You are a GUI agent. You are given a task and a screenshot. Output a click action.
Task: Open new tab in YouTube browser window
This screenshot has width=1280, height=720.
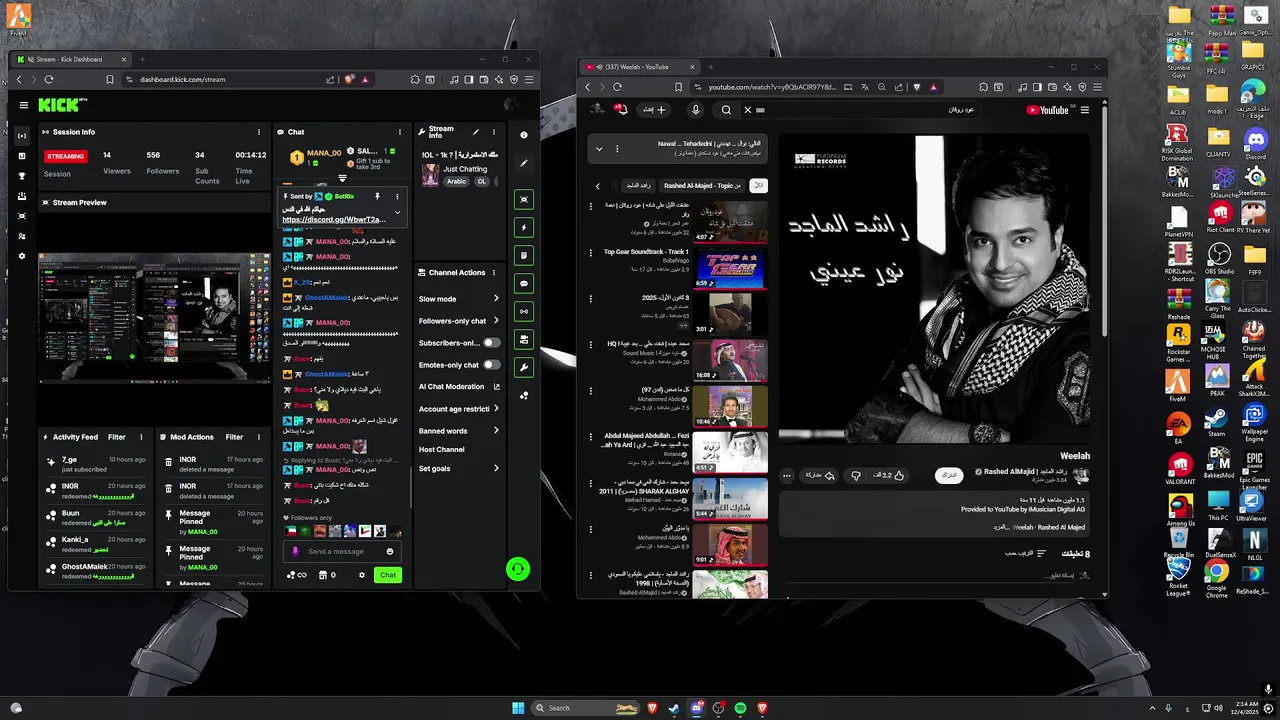pos(710,67)
